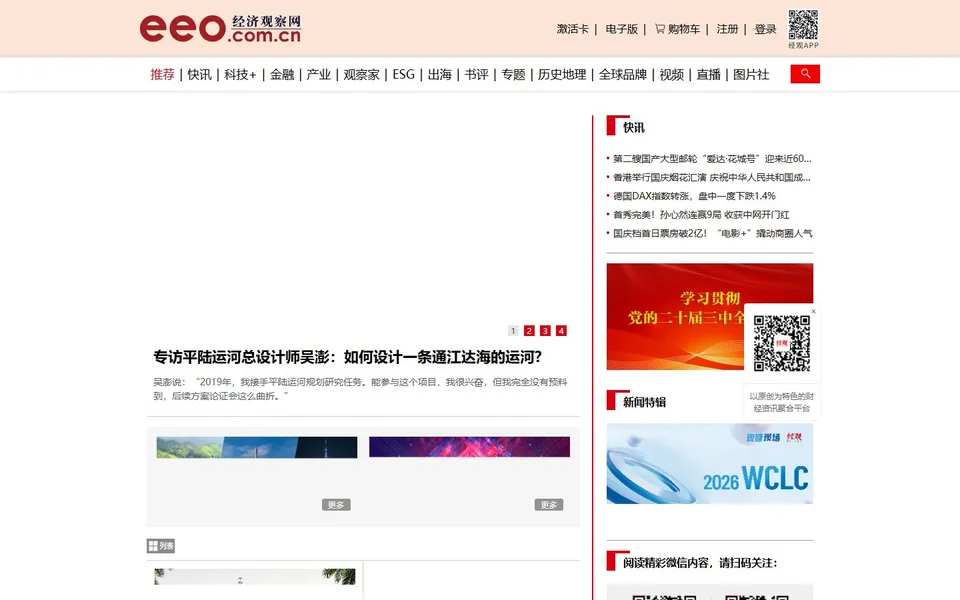Click the 2026 WCLC banner image
The width and height of the screenshot is (960, 600).
pos(710,463)
